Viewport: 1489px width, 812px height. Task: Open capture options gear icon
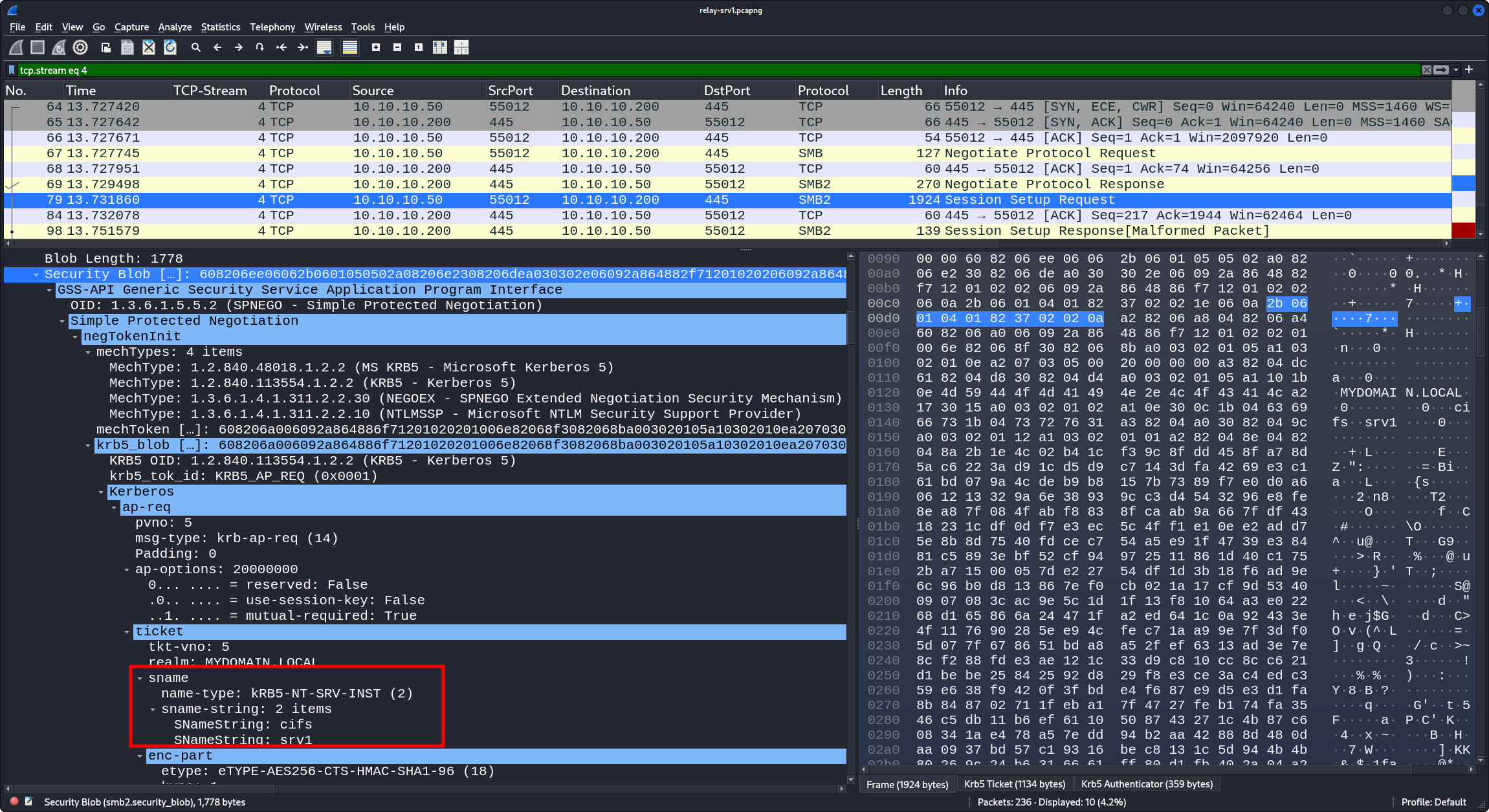(80, 47)
